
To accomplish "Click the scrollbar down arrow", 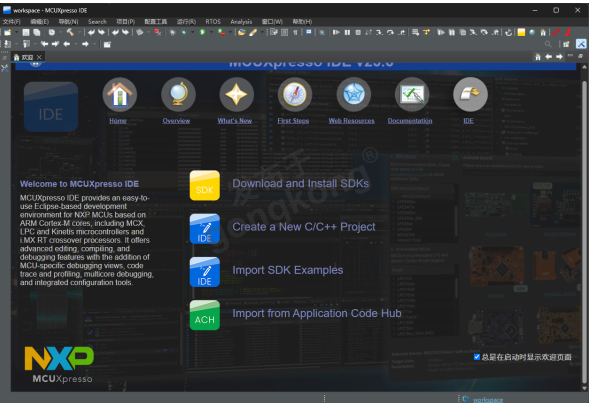I will click(x=584, y=388).
